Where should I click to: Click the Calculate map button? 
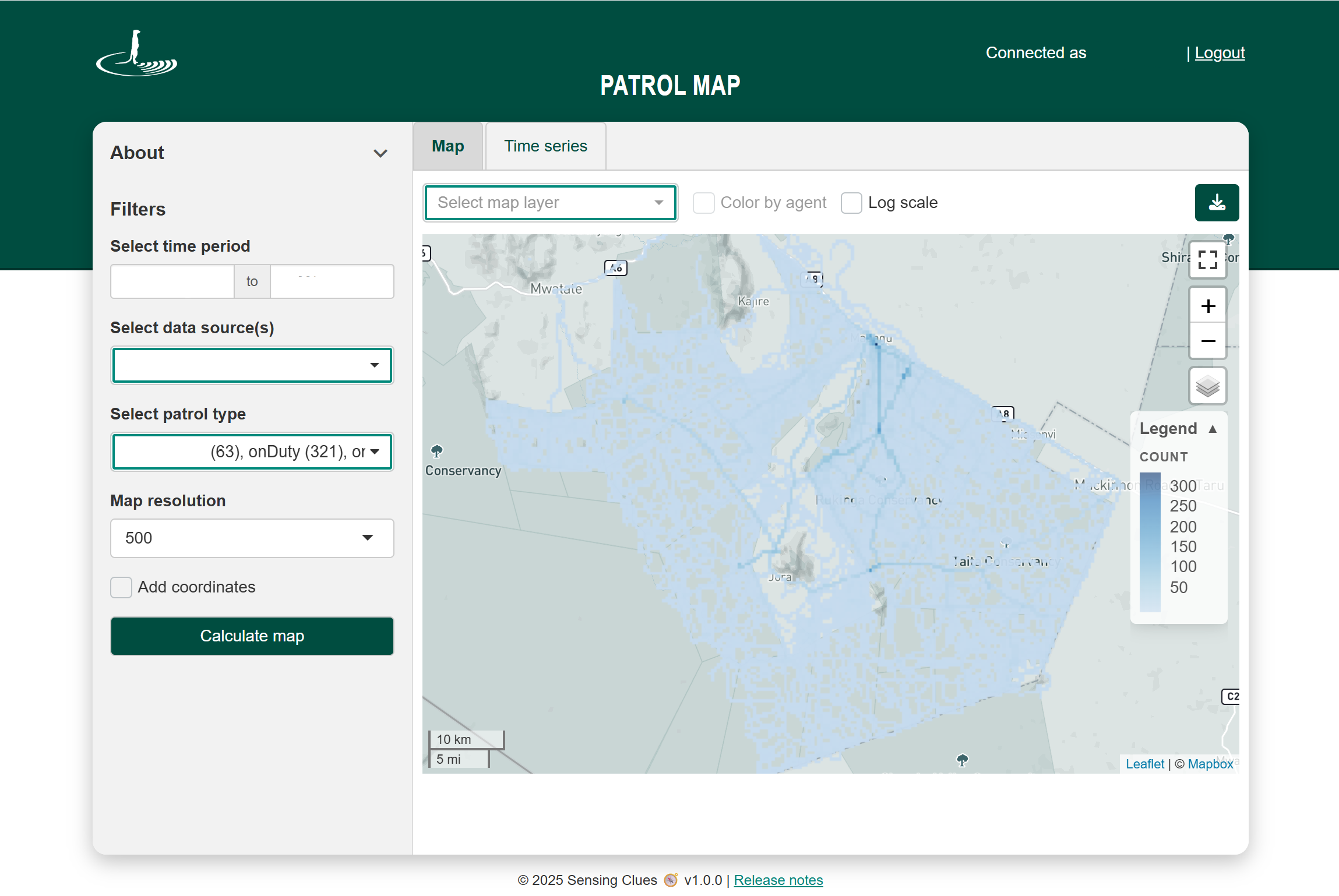click(252, 636)
